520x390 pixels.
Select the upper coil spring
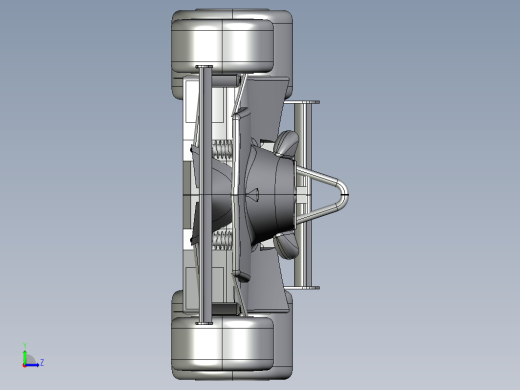[x=222, y=149]
